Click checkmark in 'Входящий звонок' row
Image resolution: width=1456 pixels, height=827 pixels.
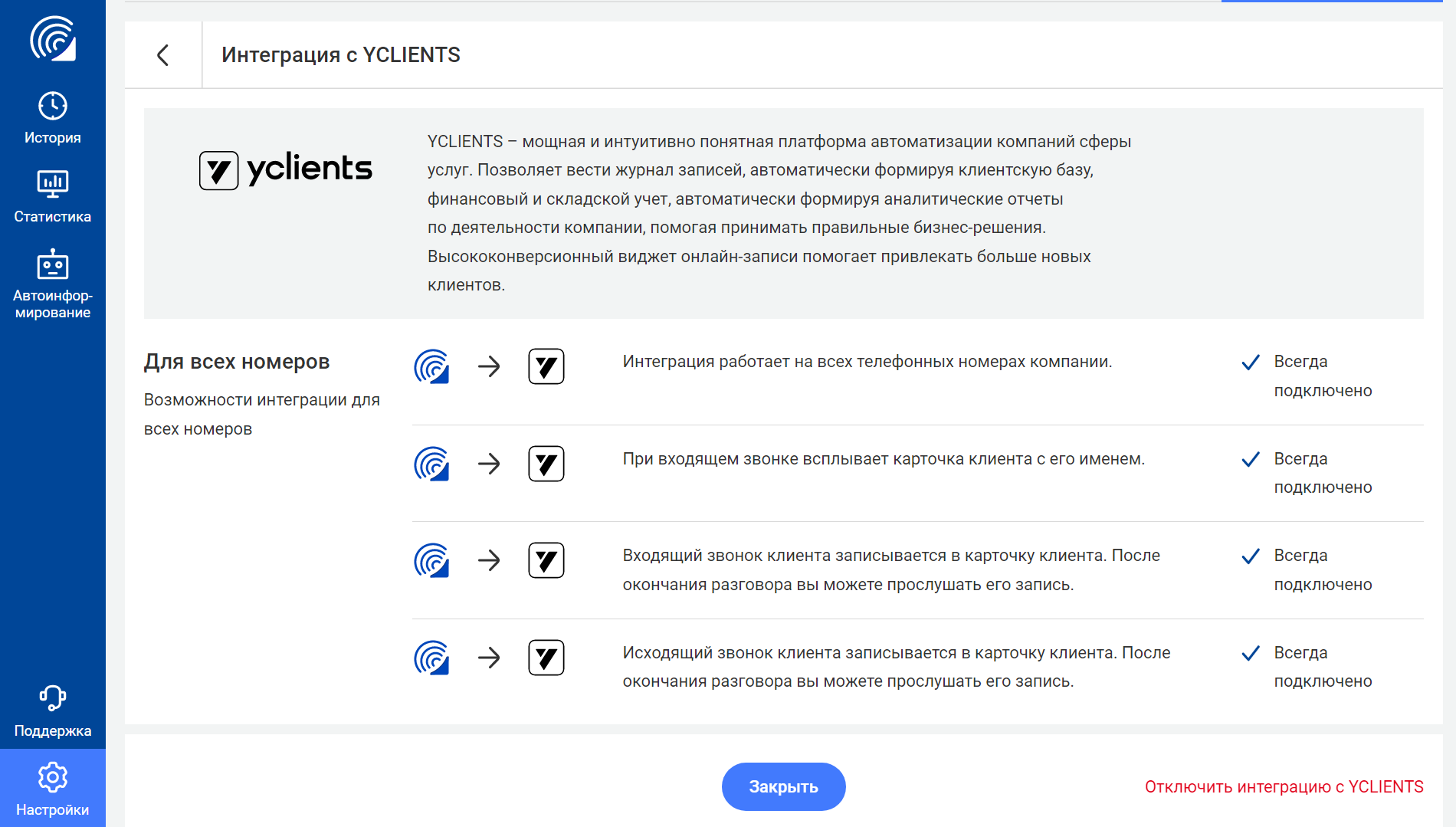[x=1251, y=556]
